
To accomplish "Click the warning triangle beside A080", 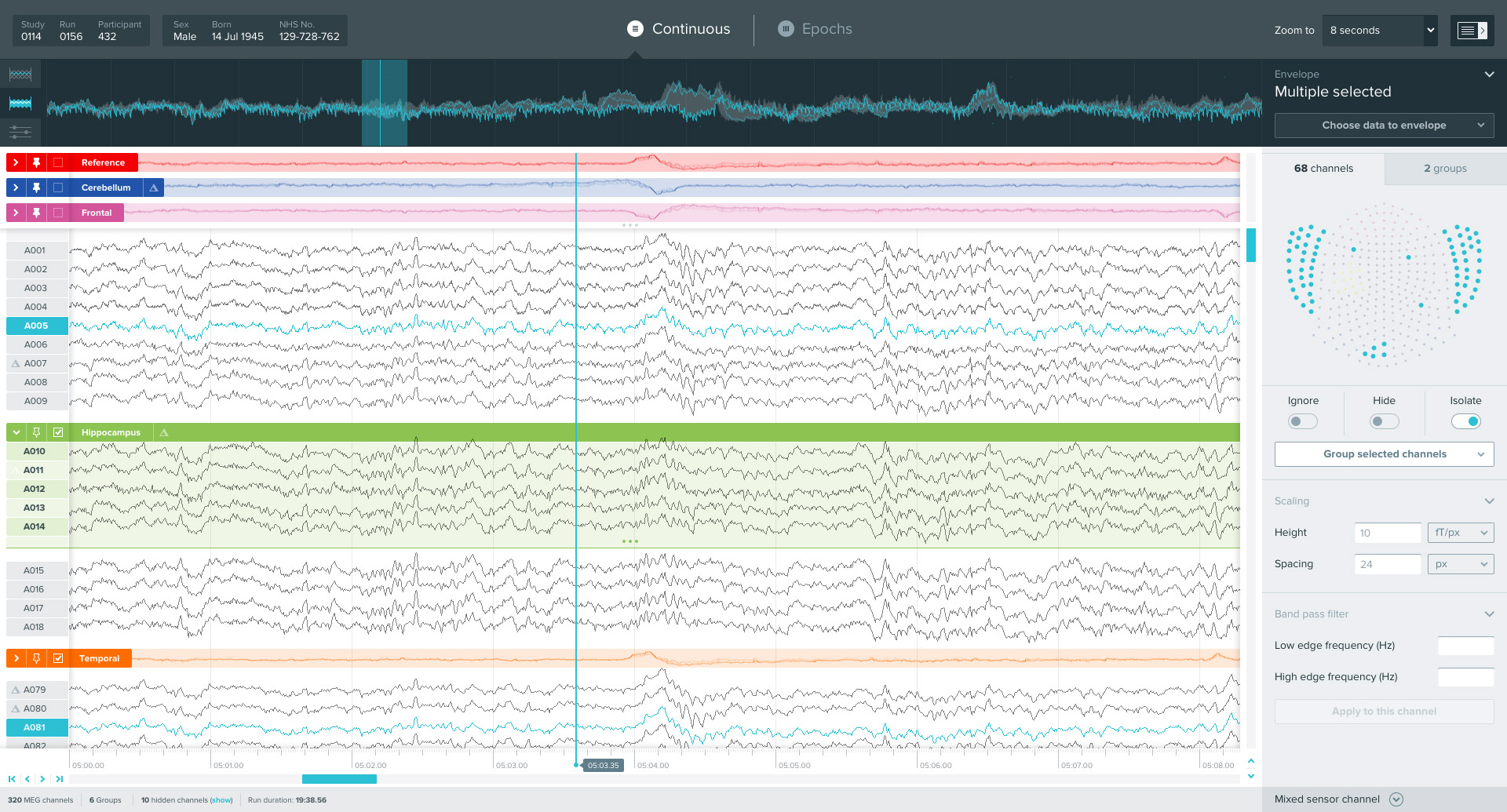I will (x=16, y=708).
